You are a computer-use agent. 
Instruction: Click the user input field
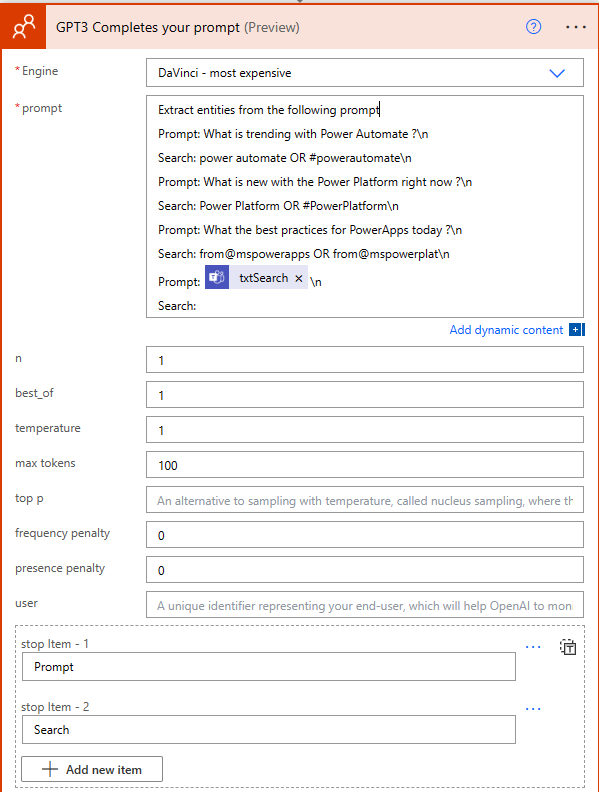[x=365, y=605]
